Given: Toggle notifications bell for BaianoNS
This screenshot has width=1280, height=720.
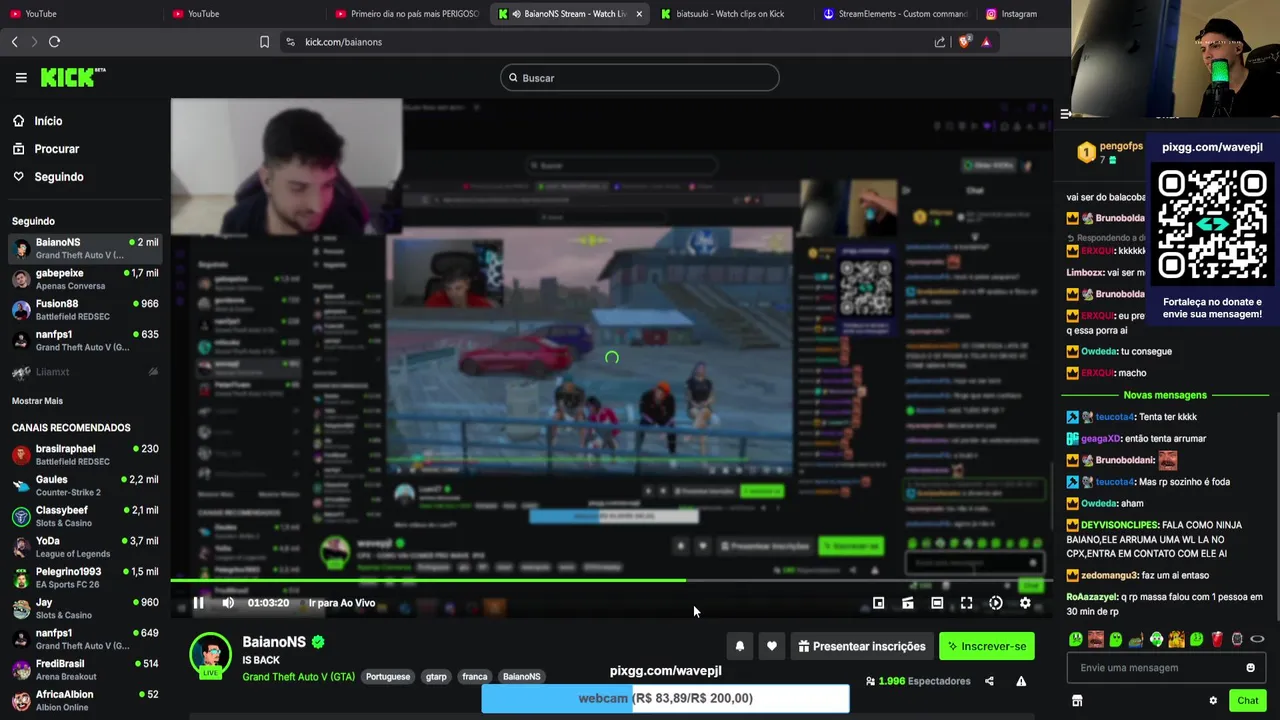Looking at the screenshot, I should coord(740,646).
